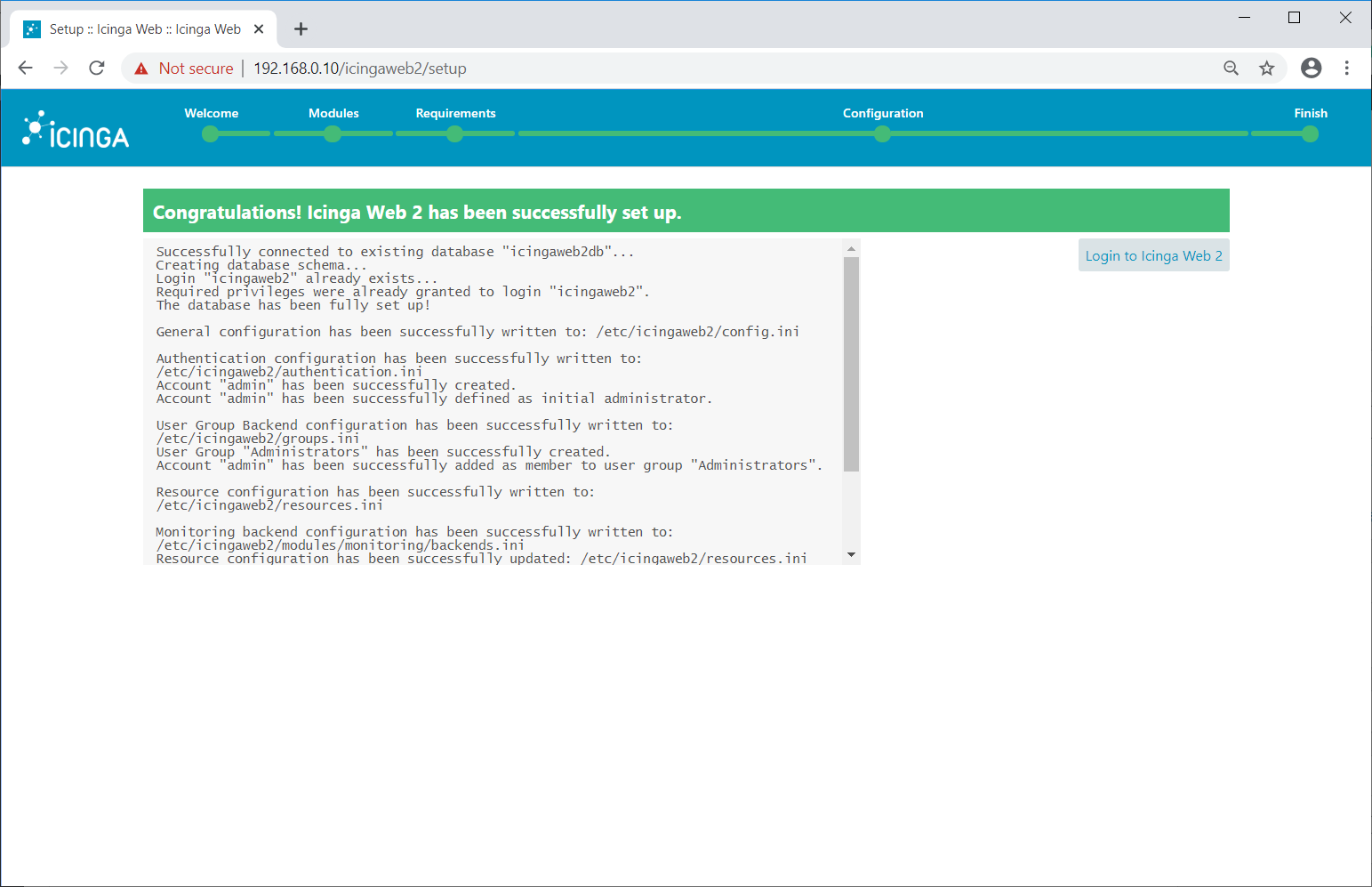Click the Not secure warning icon
The width and height of the screenshot is (1372, 887).
pyautogui.click(x=141, y=69)
